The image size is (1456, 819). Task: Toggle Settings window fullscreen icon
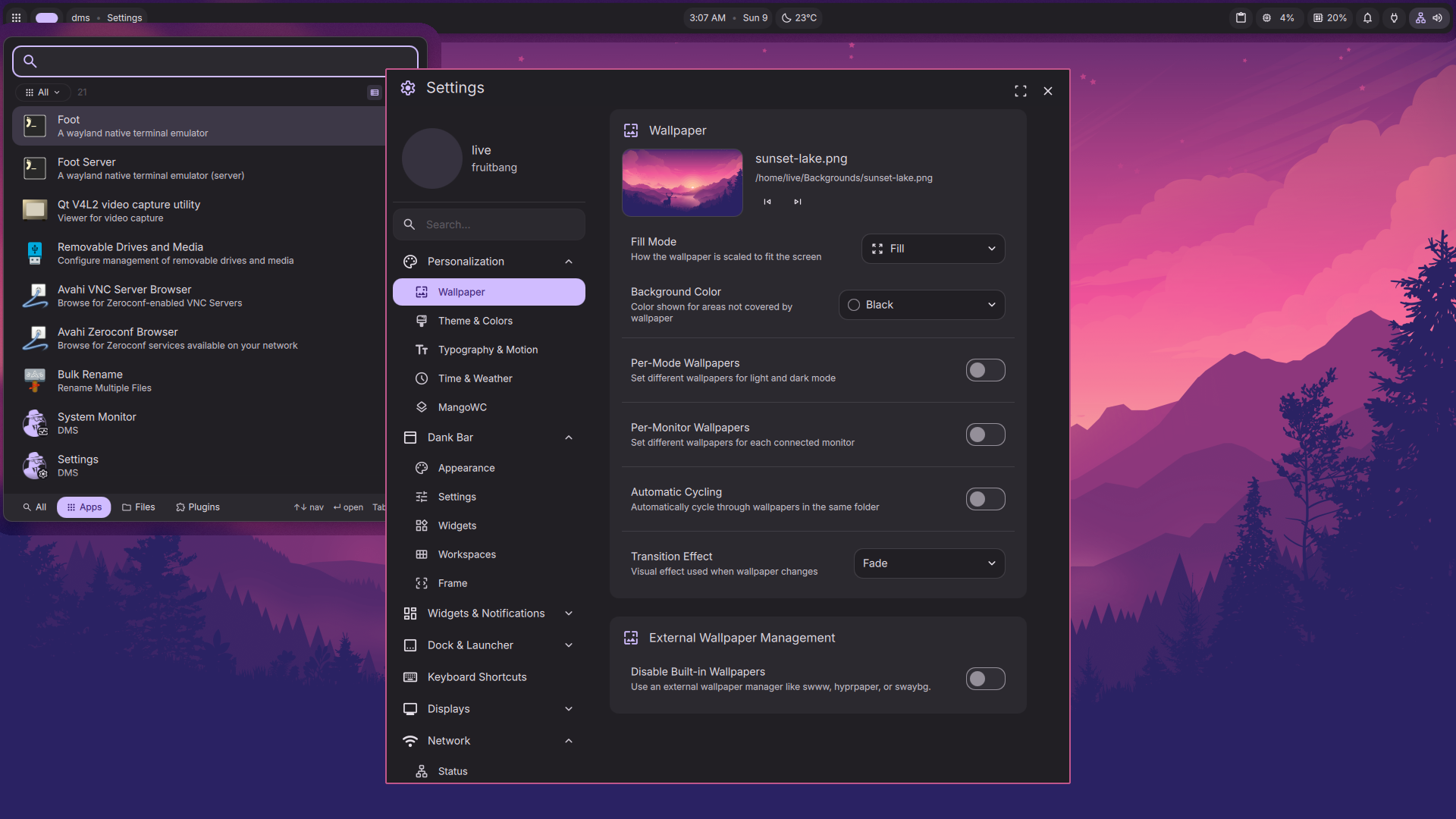tap(1021, 91)
